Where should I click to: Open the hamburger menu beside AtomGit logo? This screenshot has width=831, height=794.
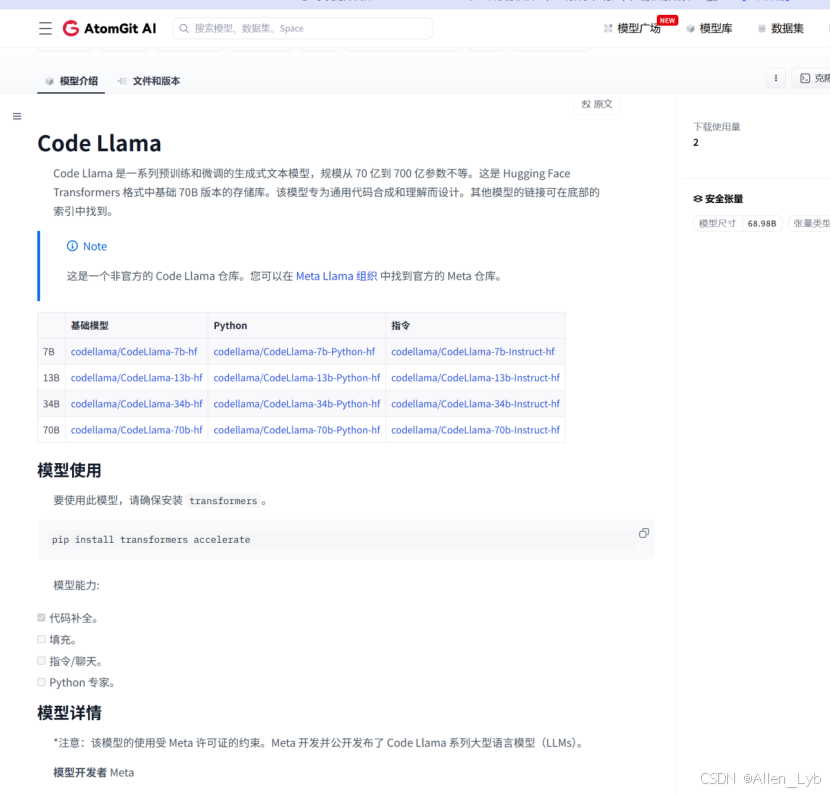tap(45, 28)
